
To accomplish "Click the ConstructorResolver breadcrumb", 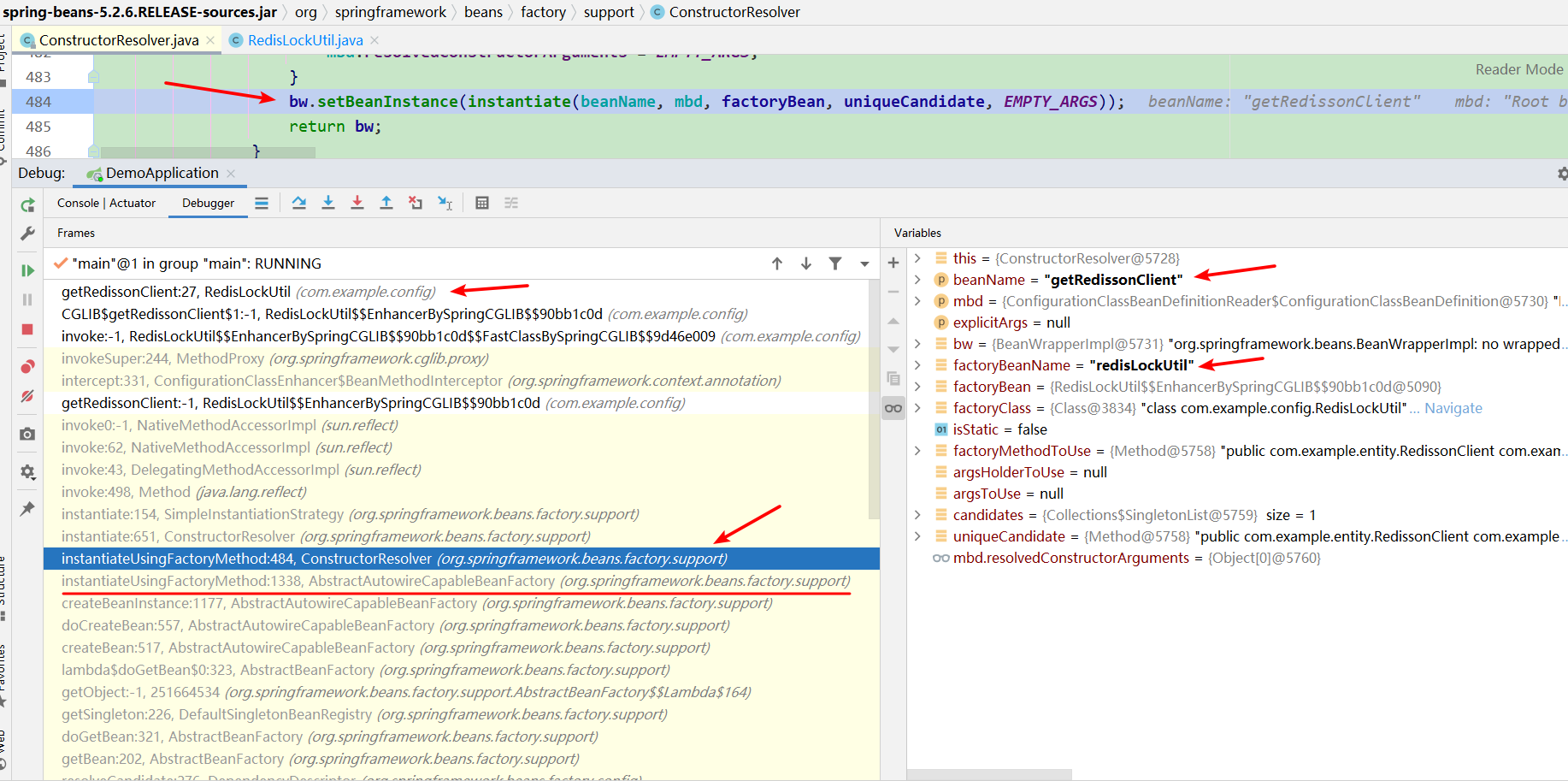I will coord(725,12).
